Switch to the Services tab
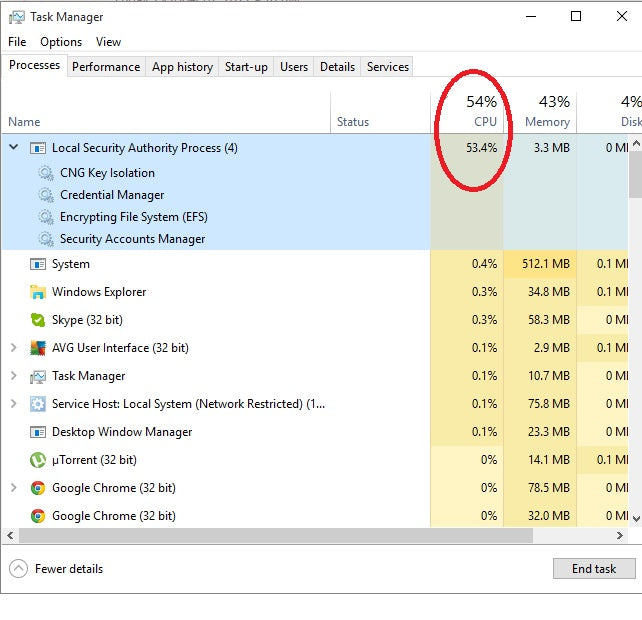The image size is (642, 620). point(387,67)
